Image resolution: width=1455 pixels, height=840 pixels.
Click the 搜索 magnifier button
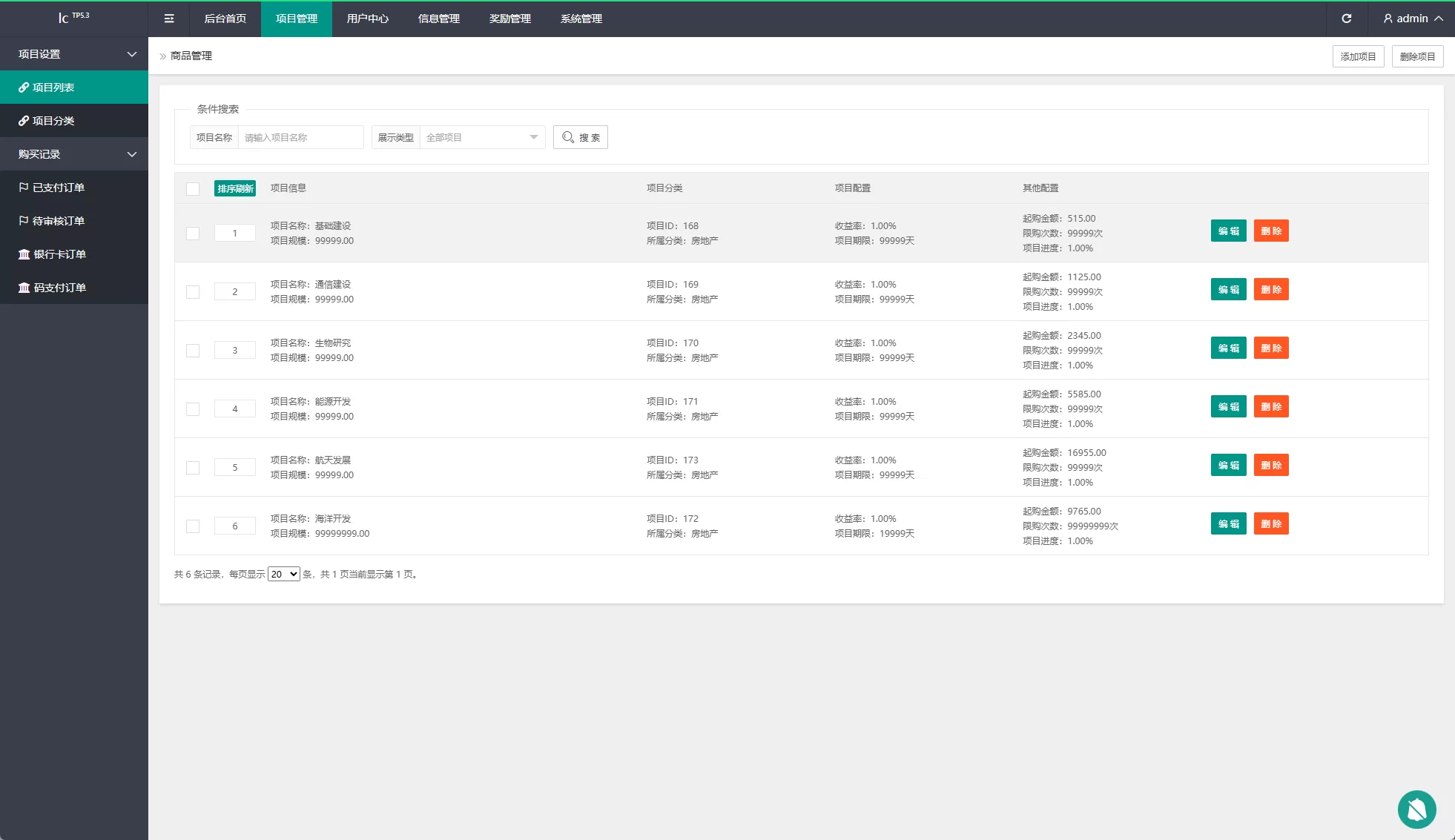point(580,137)
